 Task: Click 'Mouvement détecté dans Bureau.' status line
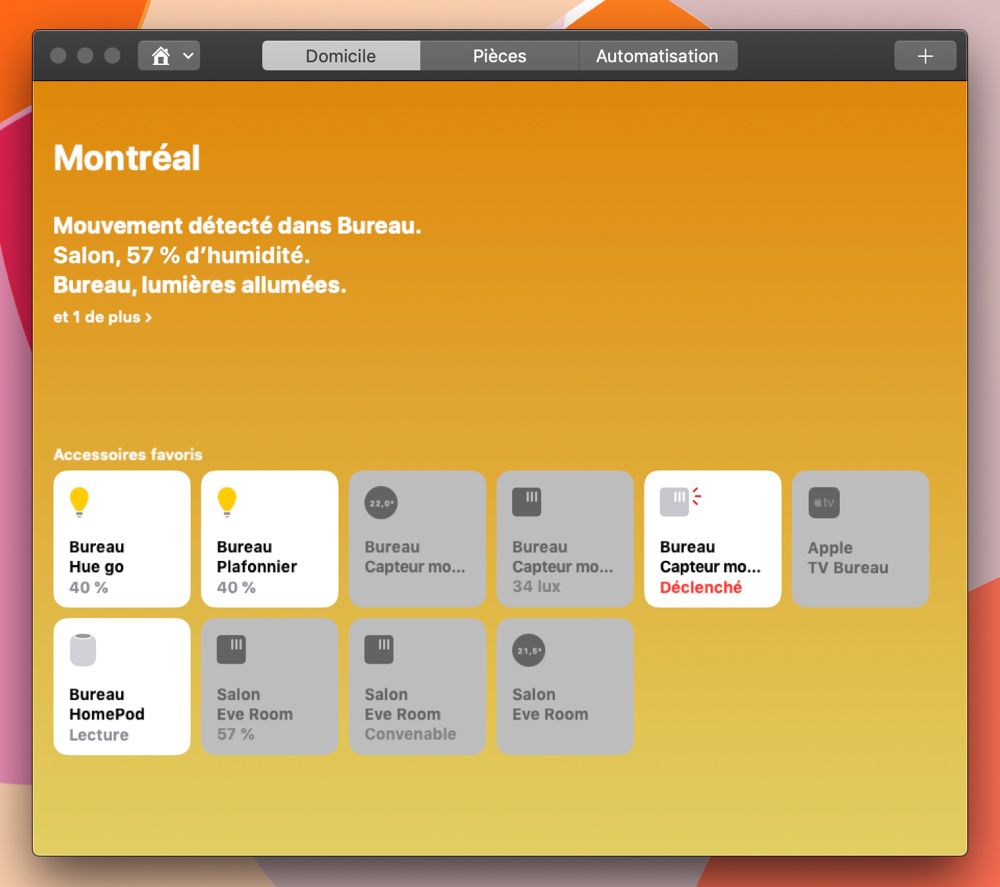click(237, 226)
